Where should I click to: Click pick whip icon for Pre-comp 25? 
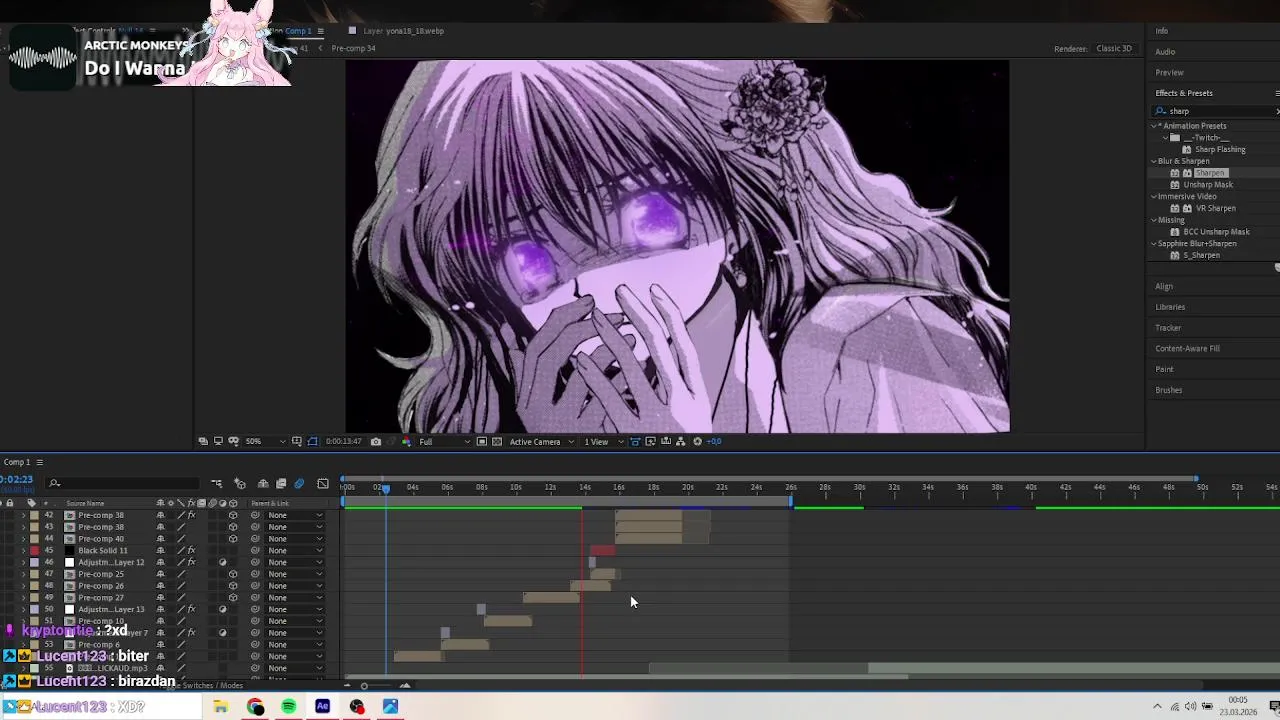[255, 574]
